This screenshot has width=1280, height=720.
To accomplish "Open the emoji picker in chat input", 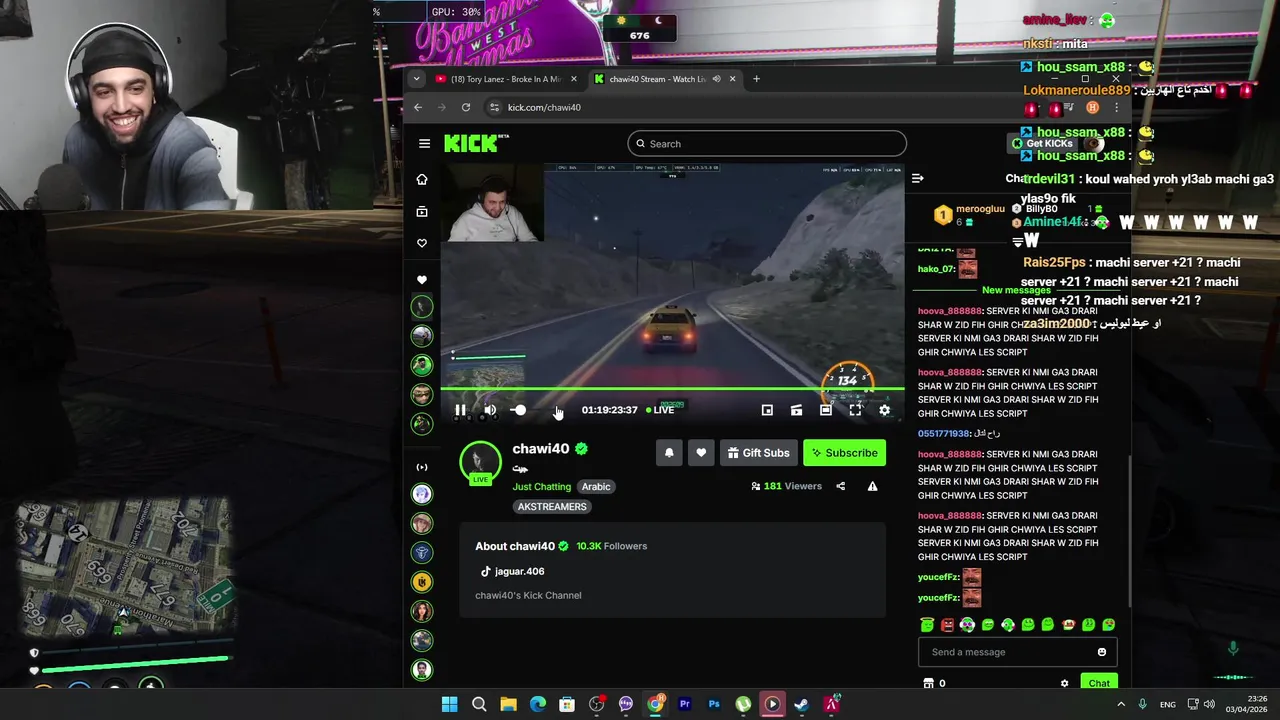I will click(1102, 652).
